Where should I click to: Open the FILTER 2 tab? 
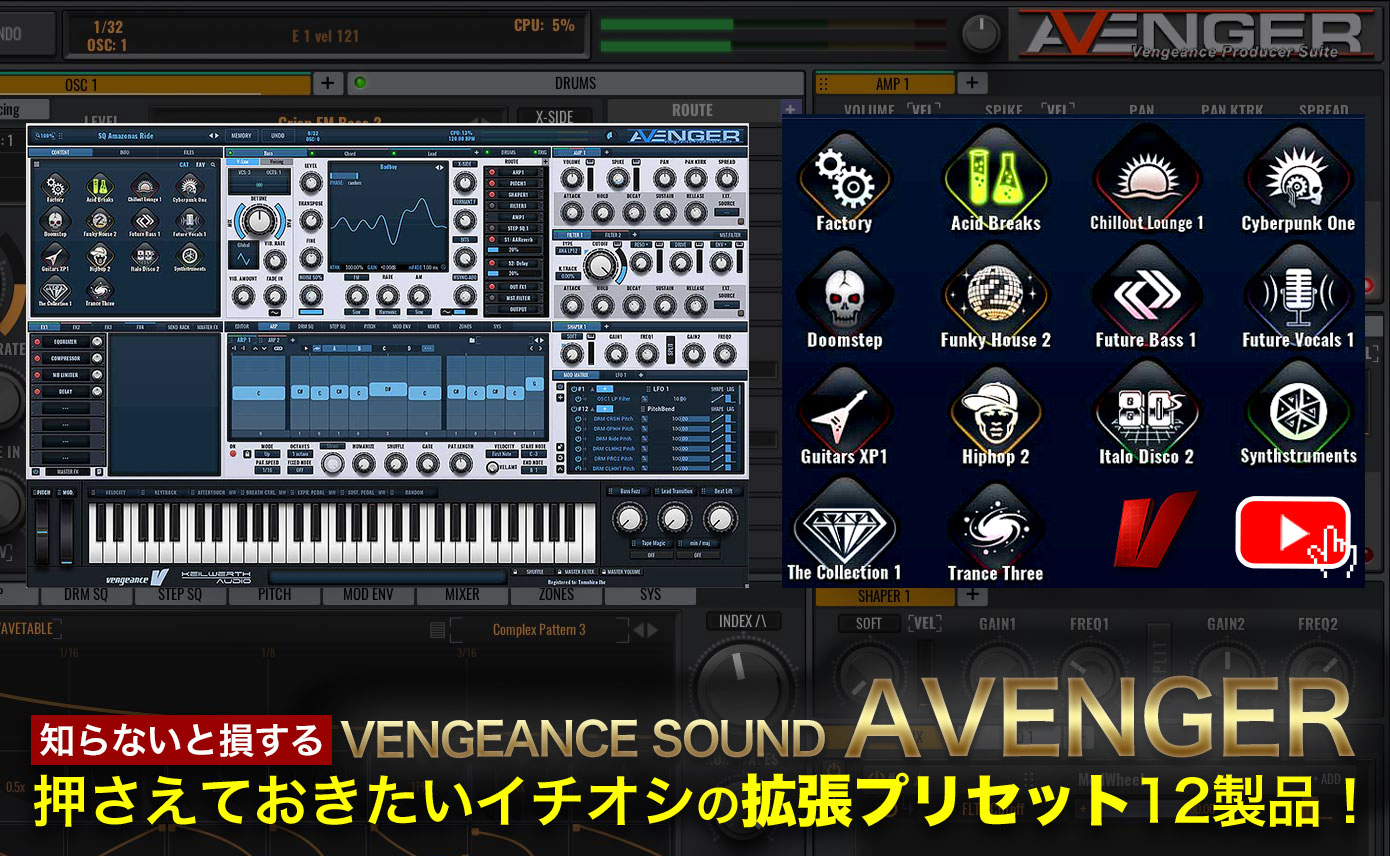click(612, 235)
